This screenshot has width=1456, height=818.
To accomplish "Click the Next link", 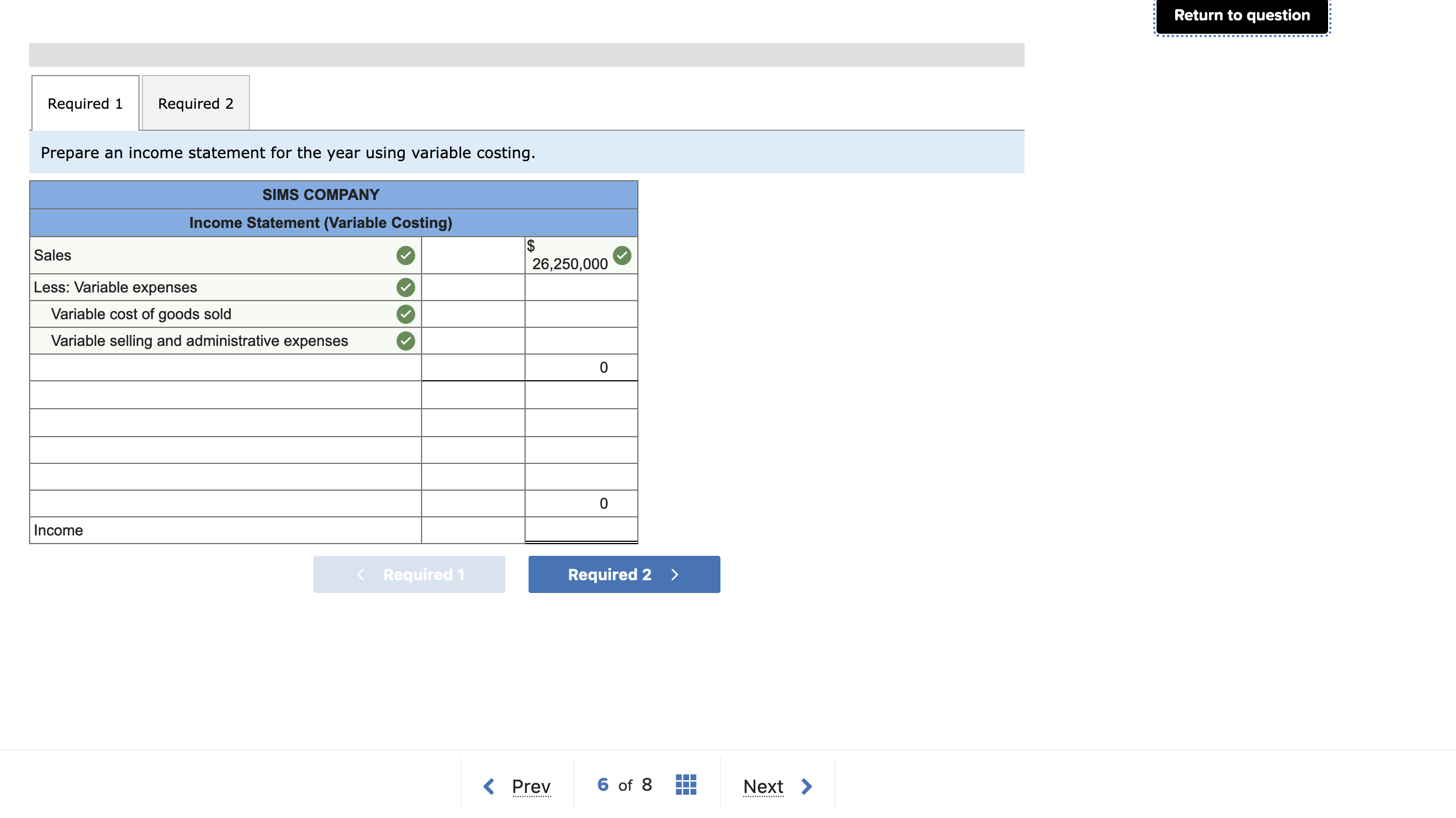I will 763,787.
